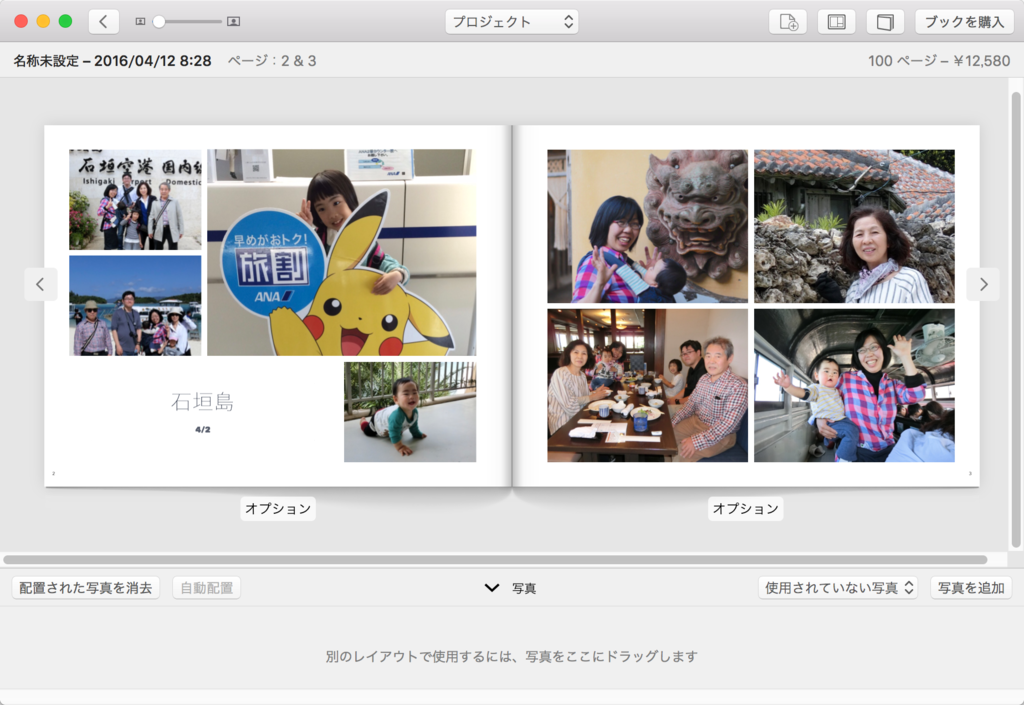Click the 写真を追加 button
Viewport: 1024px width, 705px height.
point(971,588)
